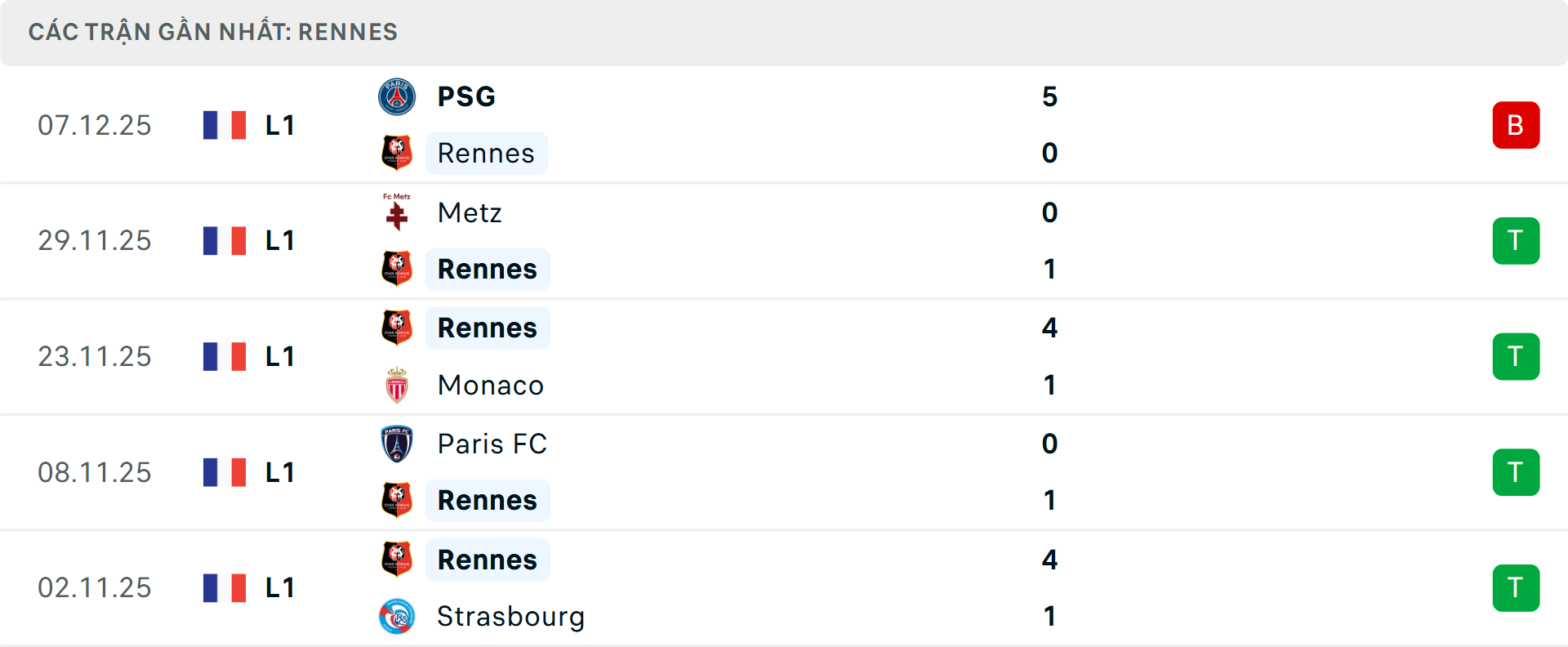Open the Paris FC logo icon
1568x647 pixels.
397,444
